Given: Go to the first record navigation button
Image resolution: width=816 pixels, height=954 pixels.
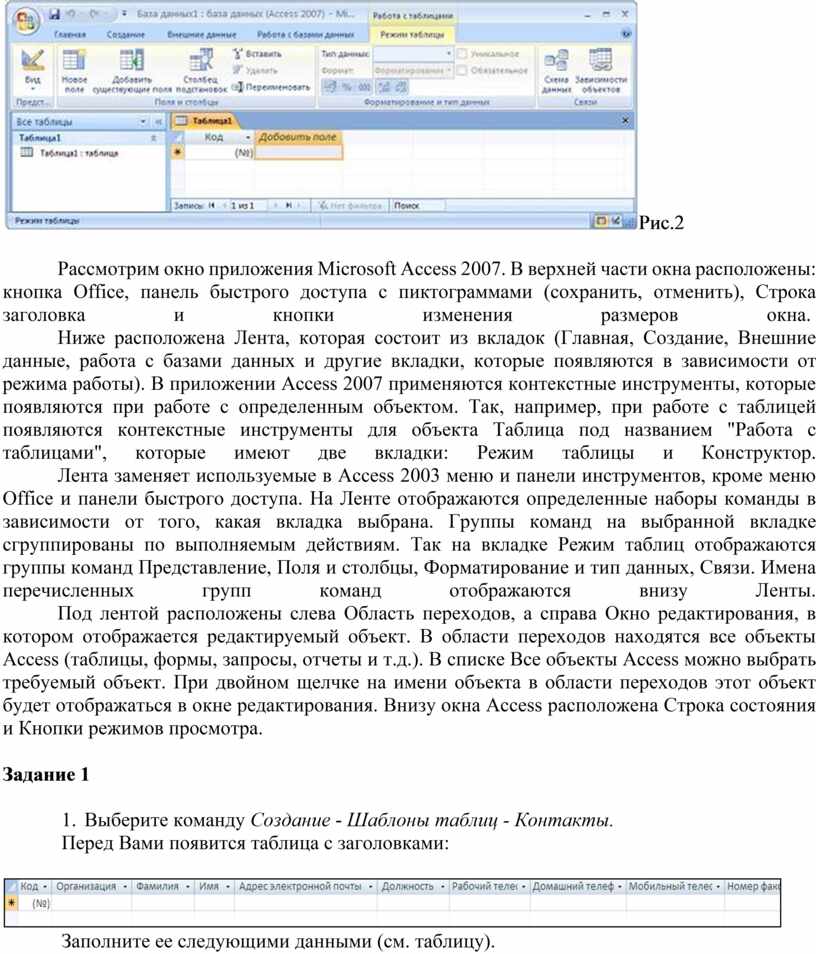Looking at the screenshot, I should coord(212,206).
